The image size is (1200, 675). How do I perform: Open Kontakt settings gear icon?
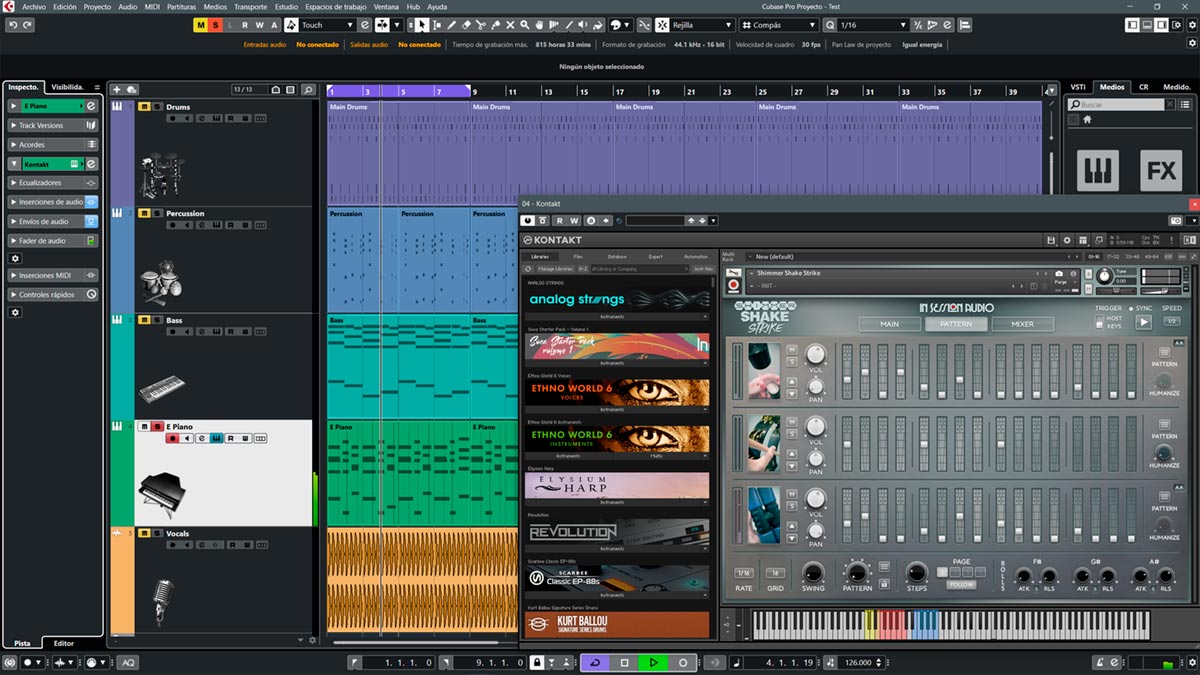(1067, 240)
